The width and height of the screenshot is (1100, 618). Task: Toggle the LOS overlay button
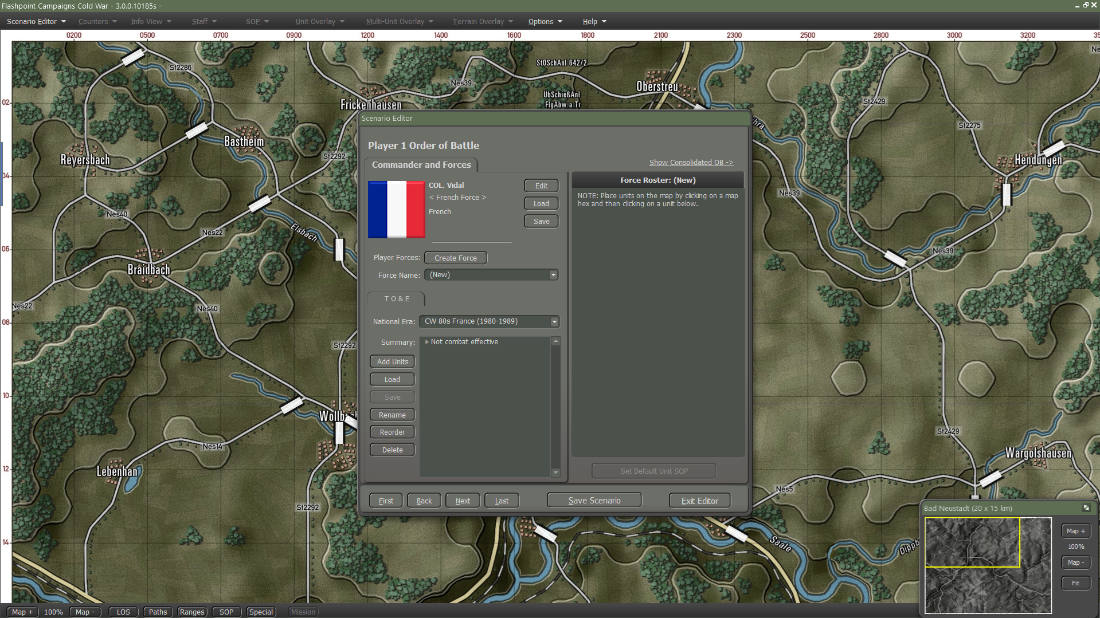click(123, 612)
